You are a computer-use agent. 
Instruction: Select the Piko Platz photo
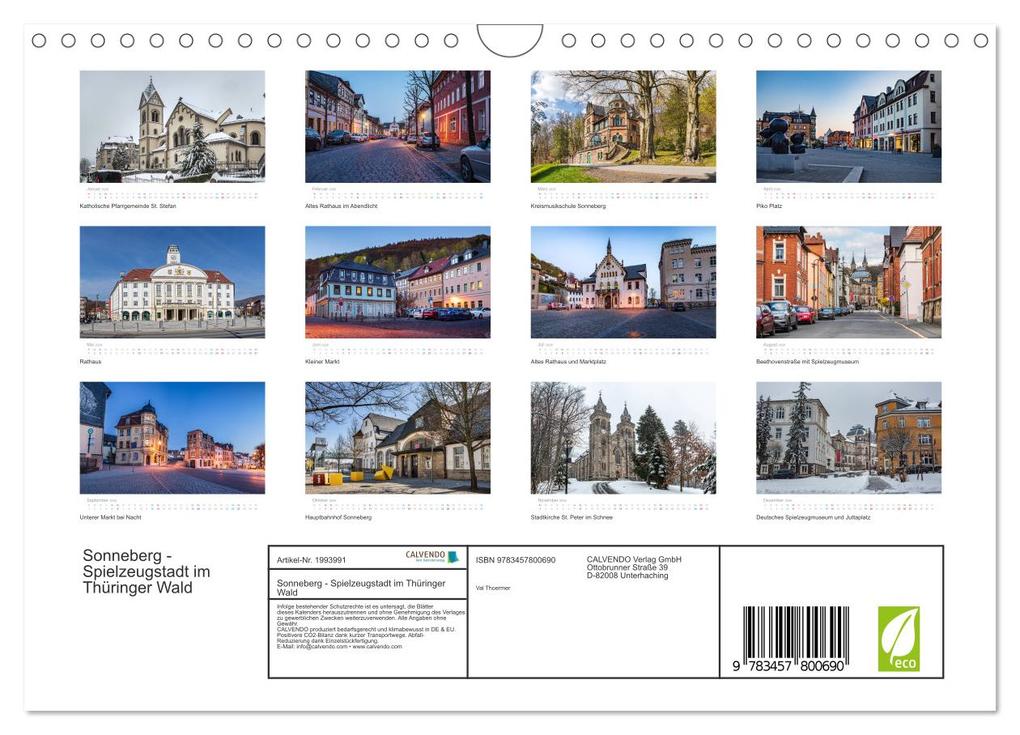pyautogui.click(x=848, y=126)
